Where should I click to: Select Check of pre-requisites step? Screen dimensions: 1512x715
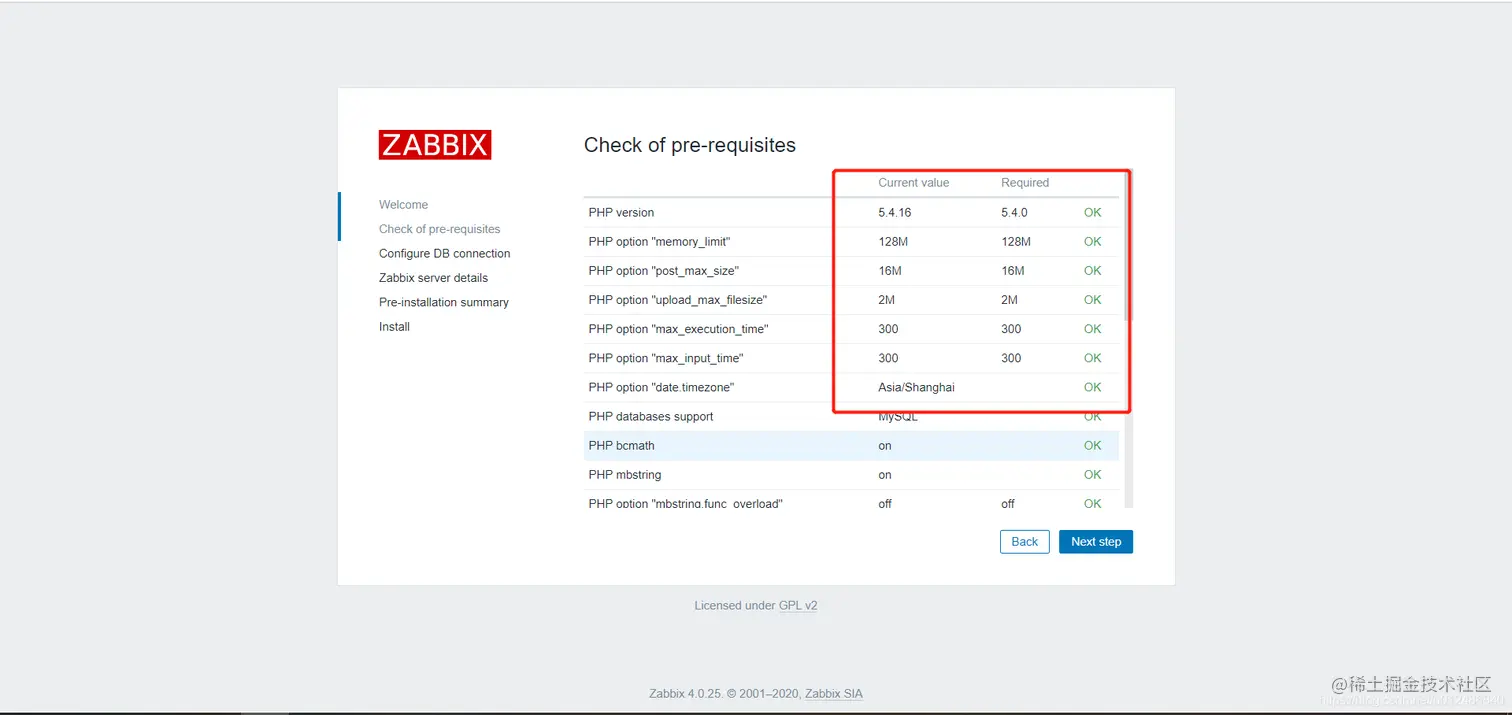click(x=440, y=229)
